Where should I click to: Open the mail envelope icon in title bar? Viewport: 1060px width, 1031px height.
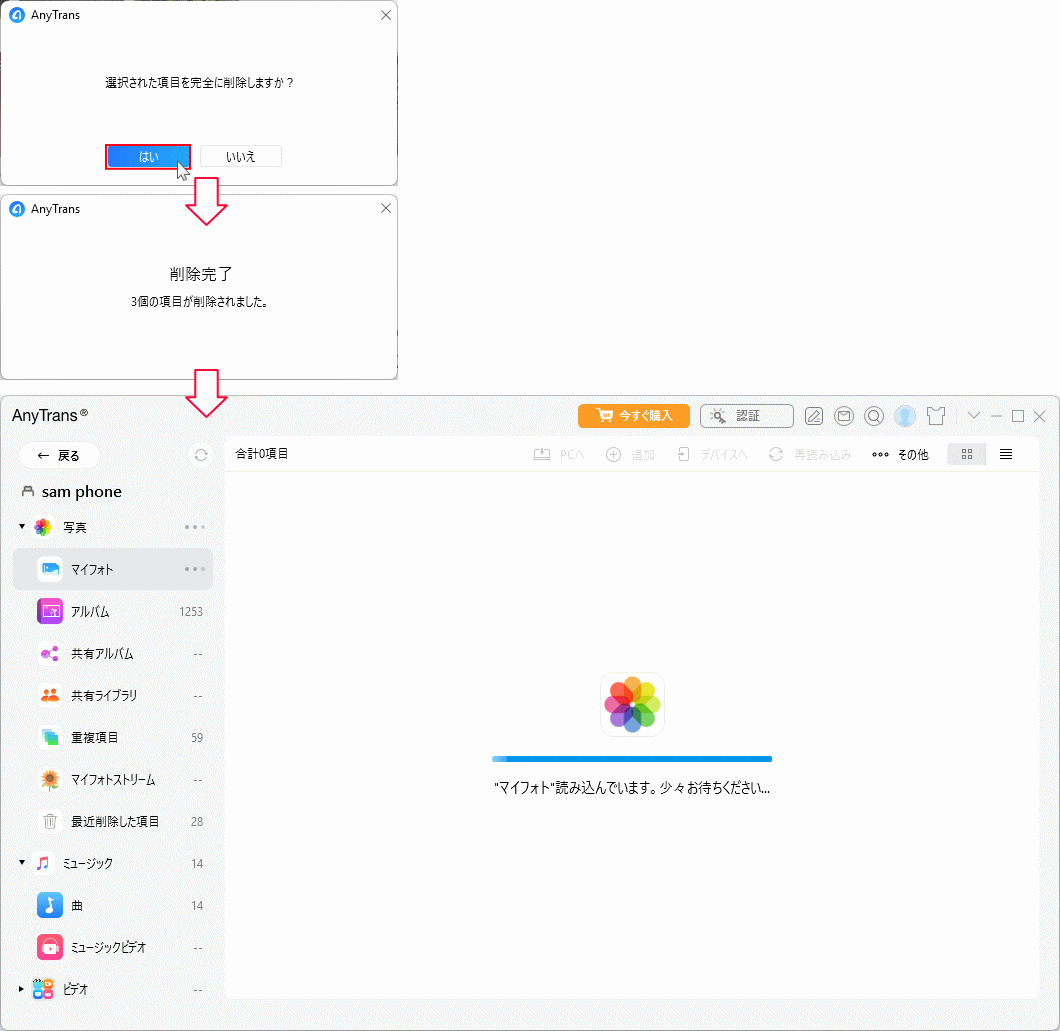pyautogui.click(x=844, y=416)
